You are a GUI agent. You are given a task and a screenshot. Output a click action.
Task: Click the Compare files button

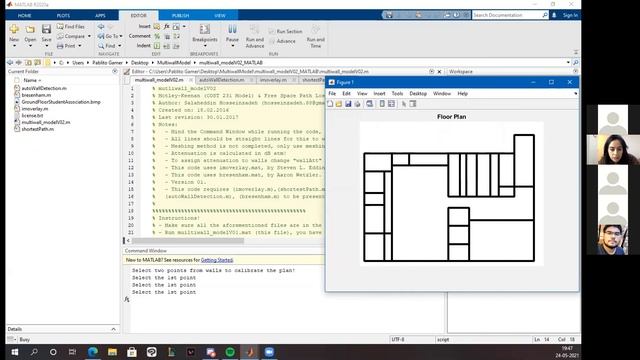coord(71,36)
